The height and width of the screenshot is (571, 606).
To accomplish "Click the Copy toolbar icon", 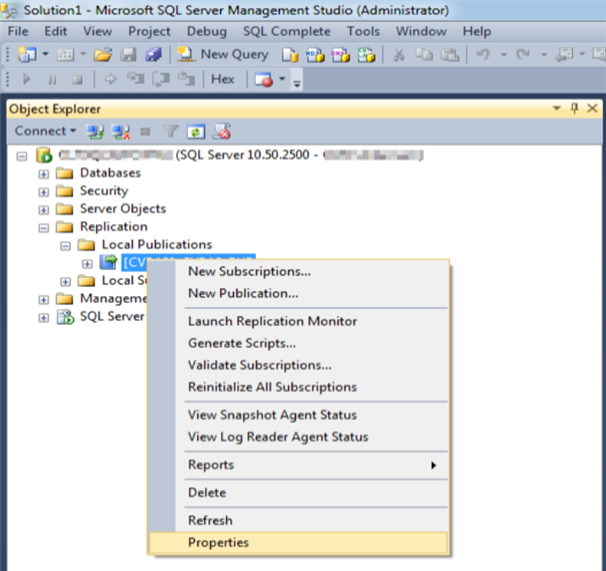I will tap(424, 55).
